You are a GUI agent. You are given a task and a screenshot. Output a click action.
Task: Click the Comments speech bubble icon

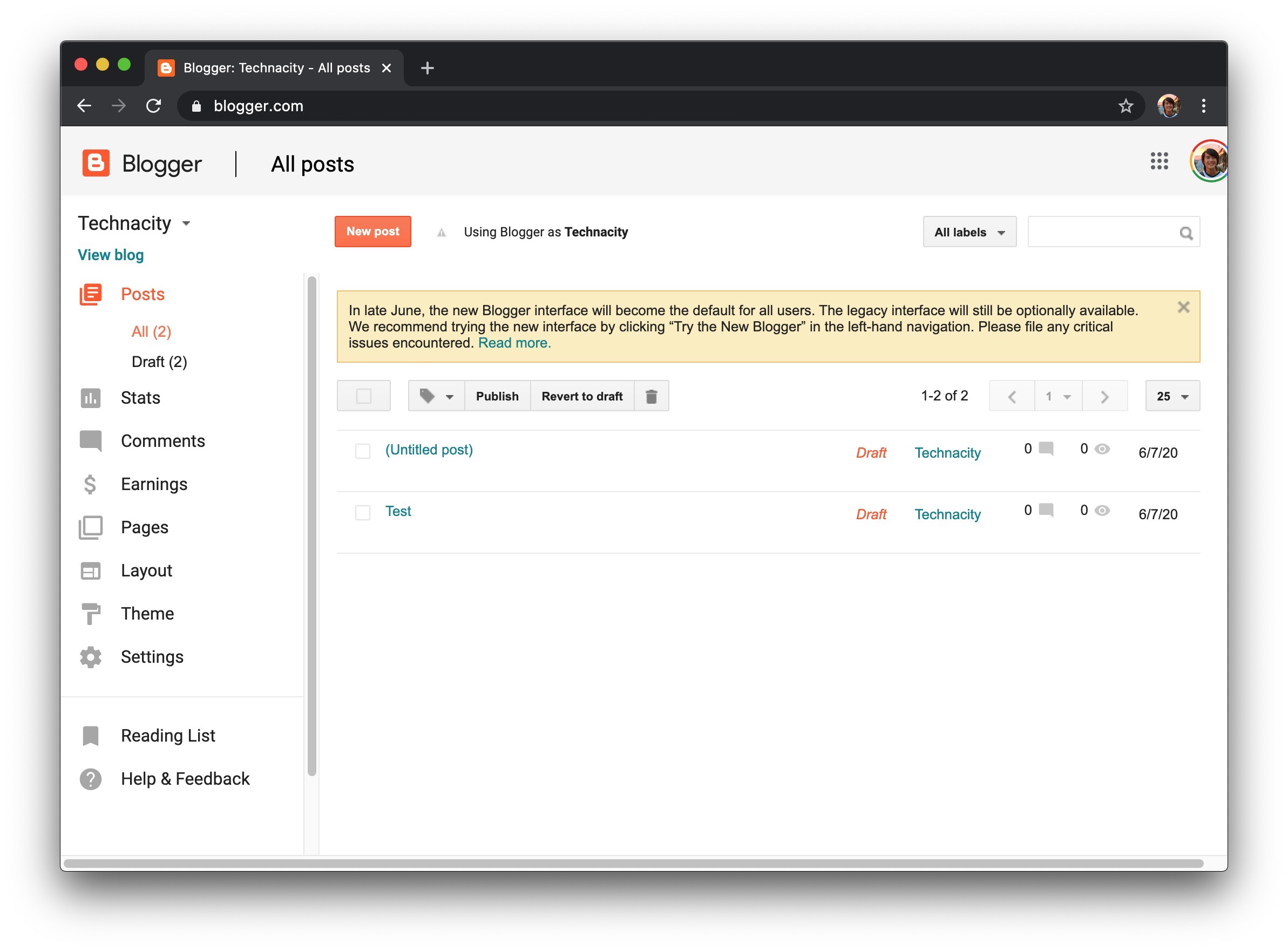90,441
